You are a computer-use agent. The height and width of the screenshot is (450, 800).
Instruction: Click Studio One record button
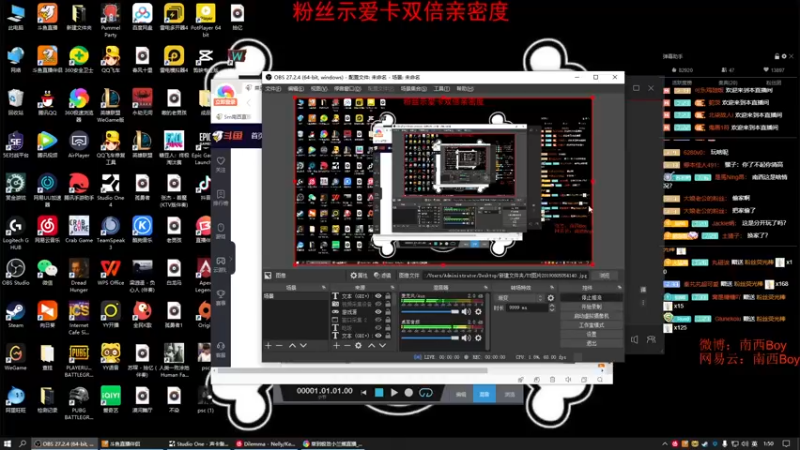point(409,392)
